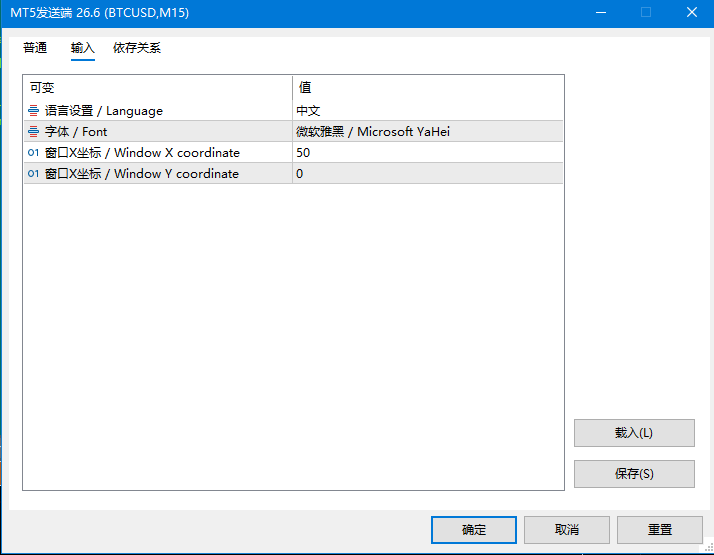The height and width of the screenshot is (555, 714).
Task: Edit the Window Y coordinate value 0
Action: 428,173
